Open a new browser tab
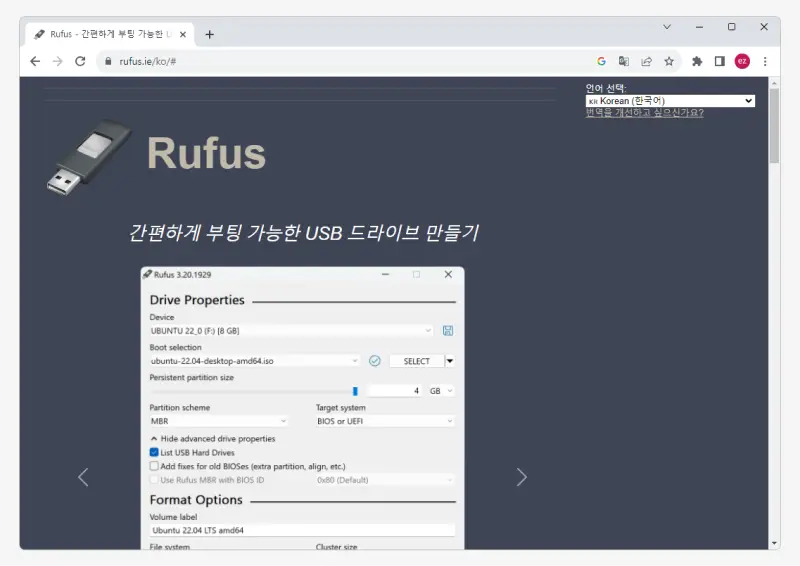This screenshot has width=800, height=566. (209, 34)
